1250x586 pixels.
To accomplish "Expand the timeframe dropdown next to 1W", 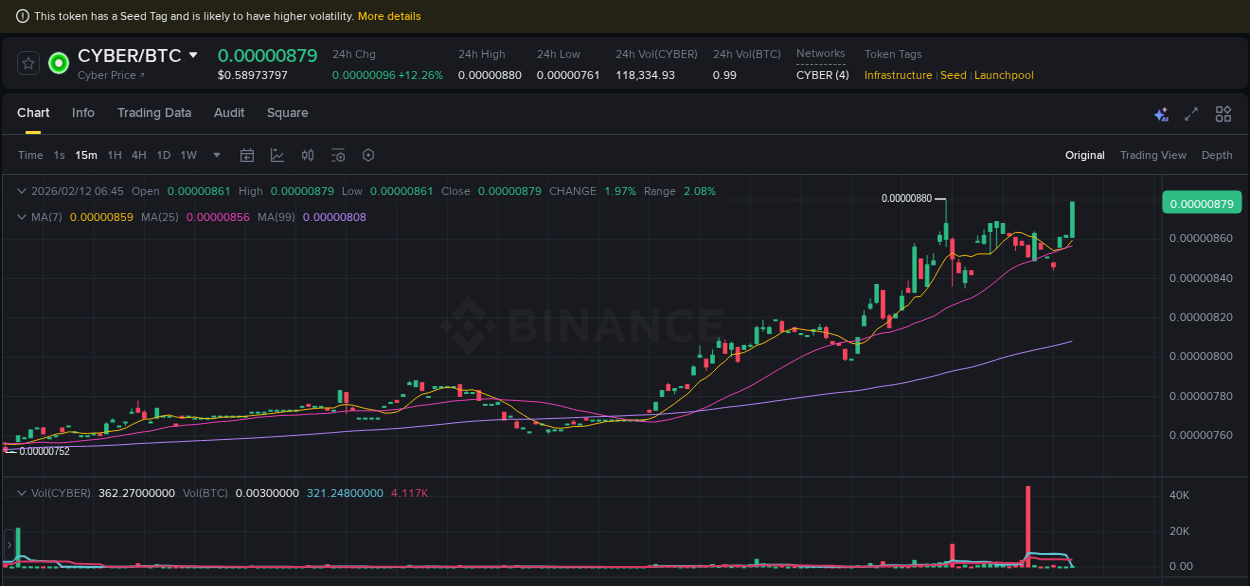I will [215, 155].
